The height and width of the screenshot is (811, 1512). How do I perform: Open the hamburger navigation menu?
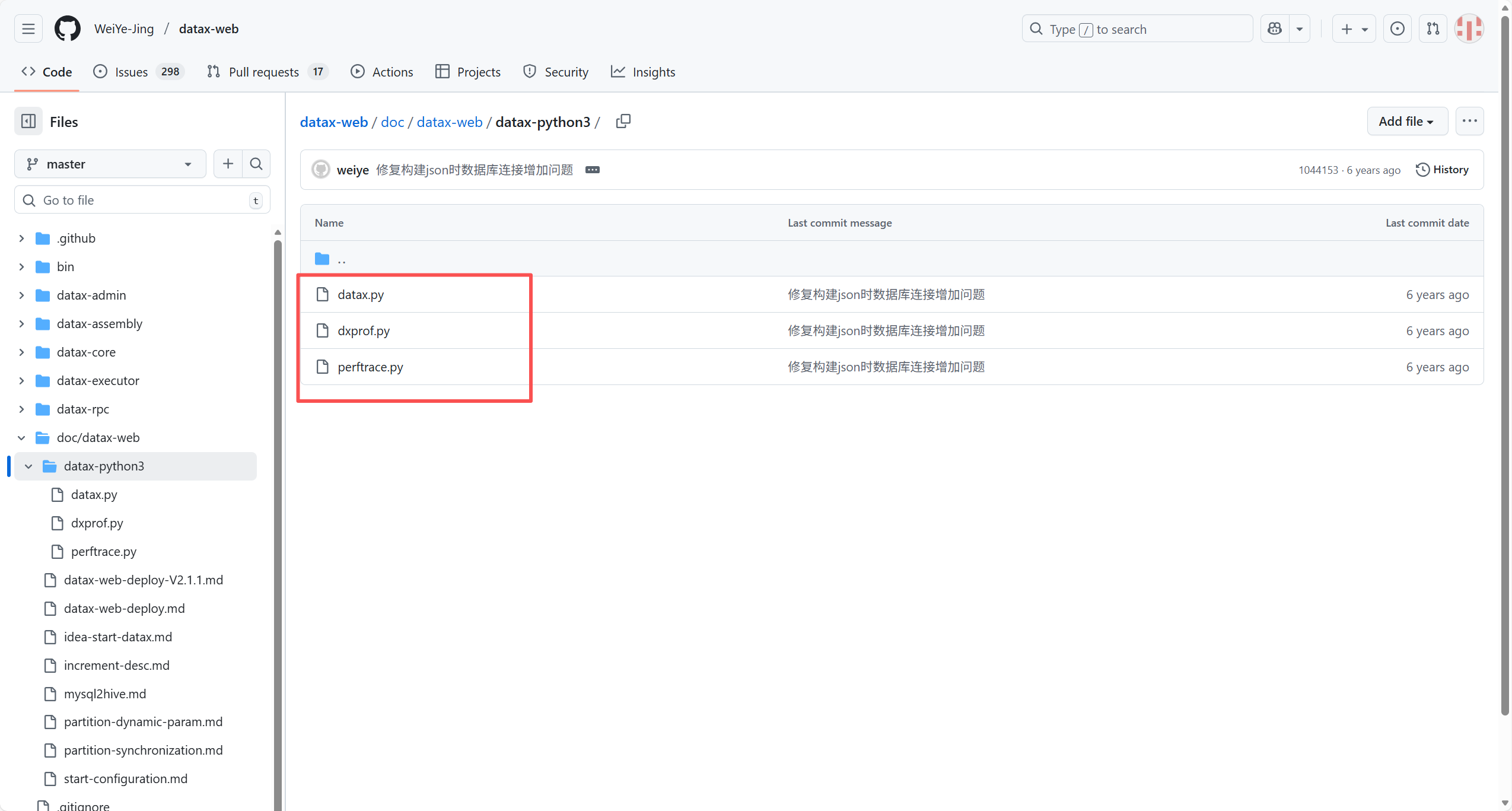coord(28,28)
